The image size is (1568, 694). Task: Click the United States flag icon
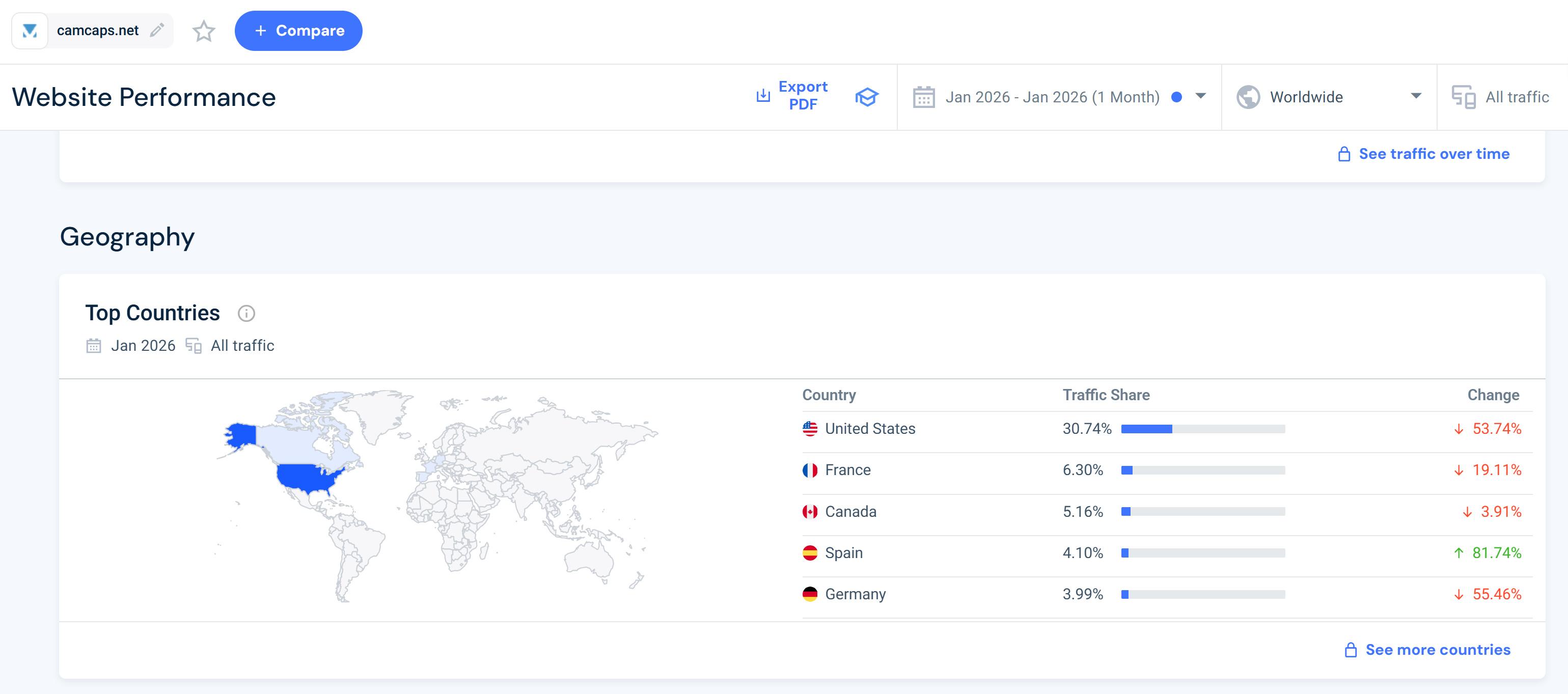(x=810, y=429)
